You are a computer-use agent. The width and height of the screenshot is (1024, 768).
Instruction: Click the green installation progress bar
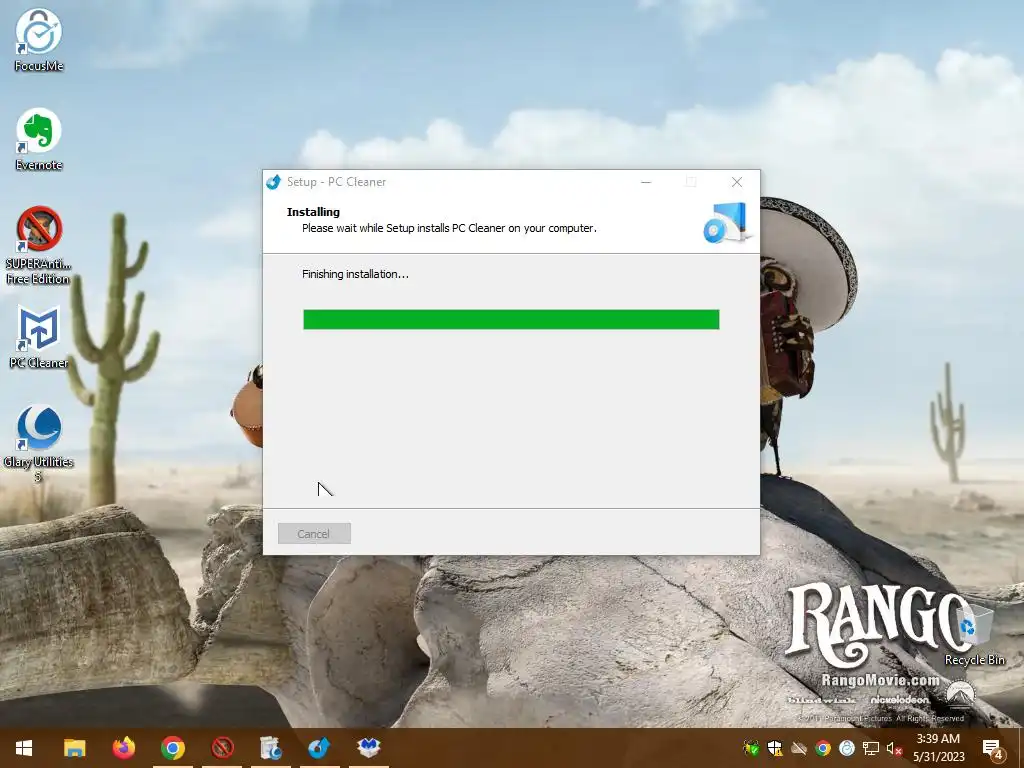[x=511, y=319]
